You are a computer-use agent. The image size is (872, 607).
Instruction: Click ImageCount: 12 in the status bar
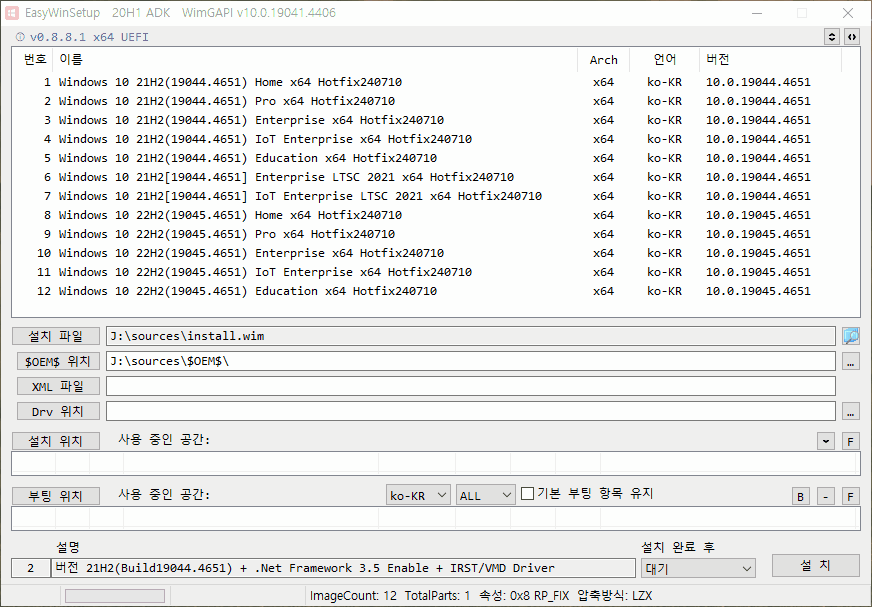353,595
